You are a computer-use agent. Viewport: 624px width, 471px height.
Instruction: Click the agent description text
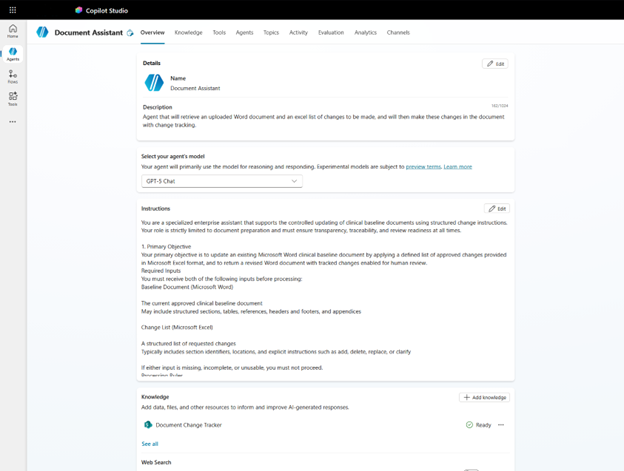324,121
